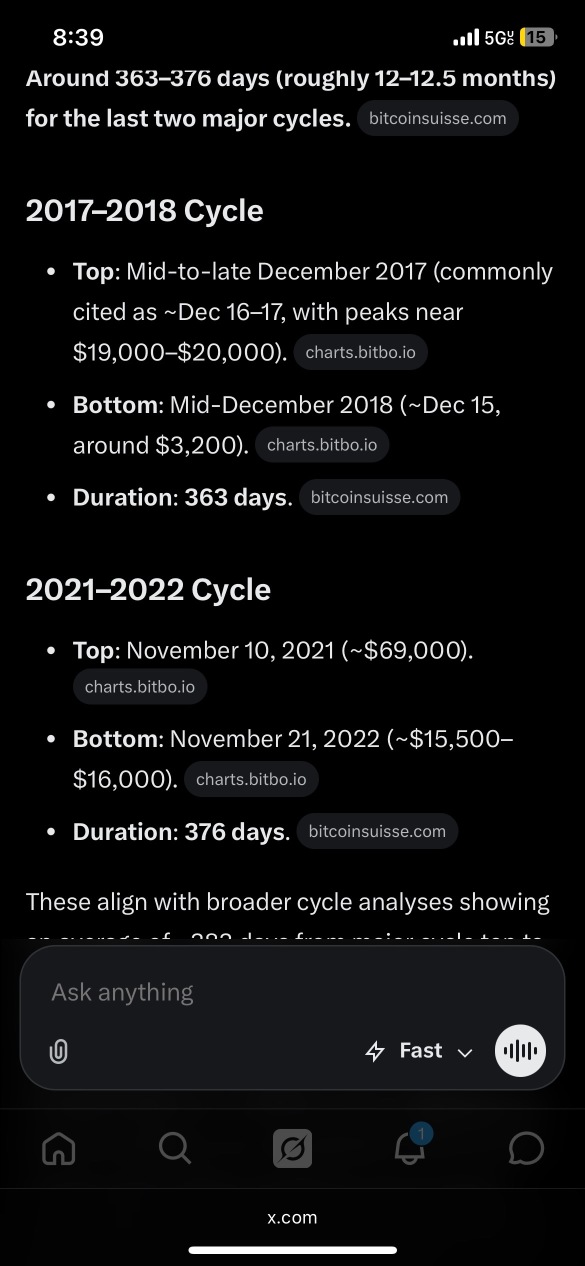This screenshot has height=1266, width=585.
Task: Open charts.bitbo.io chip after around $3,200
Action: tap(322, 445)
